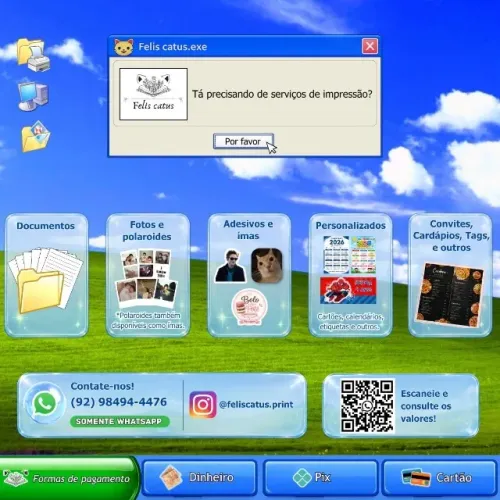500x500 pixels.
Task: Select the Cartão taskbar item
Action: 439,478
